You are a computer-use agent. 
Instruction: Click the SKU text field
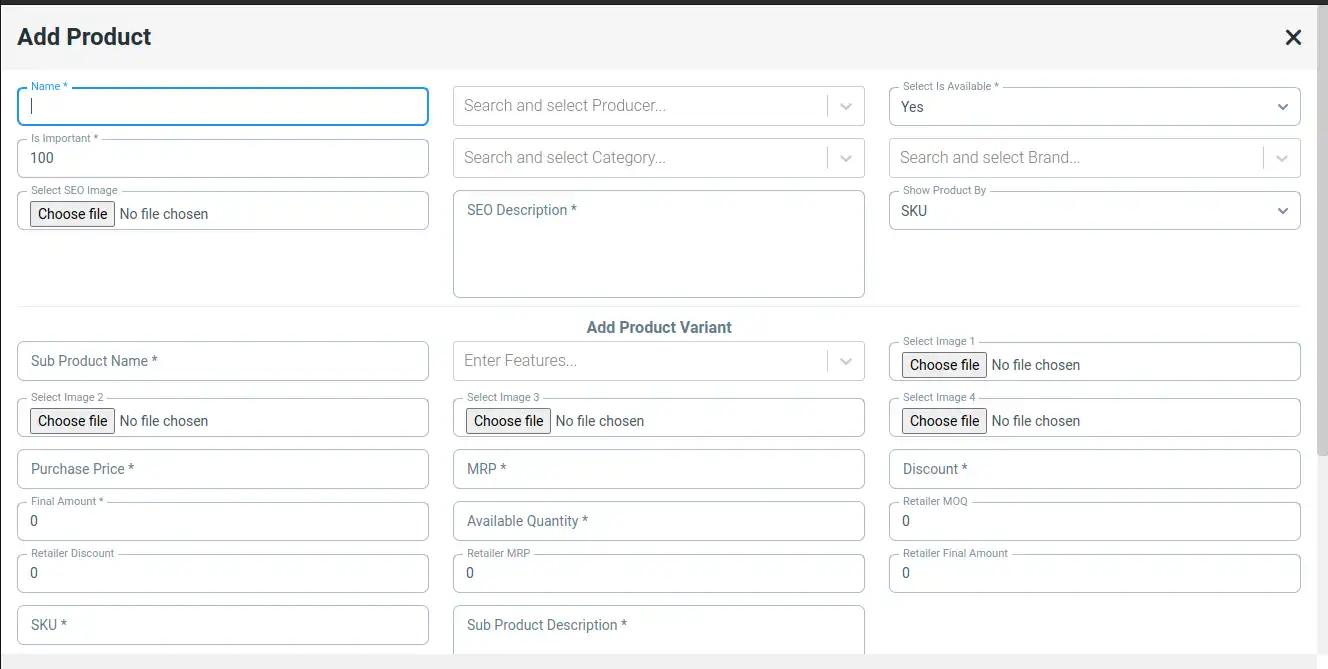pyautogui.click(x=223, y=625)
